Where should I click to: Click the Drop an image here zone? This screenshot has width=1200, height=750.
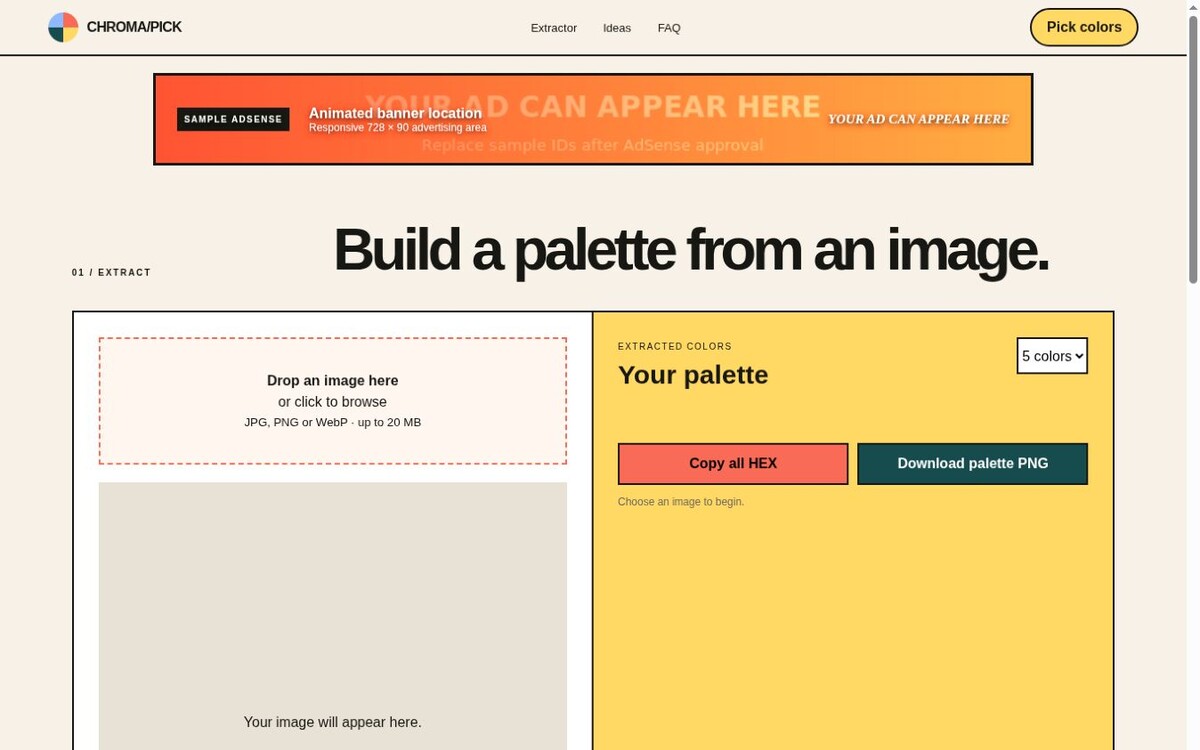[x=333, y=401]
